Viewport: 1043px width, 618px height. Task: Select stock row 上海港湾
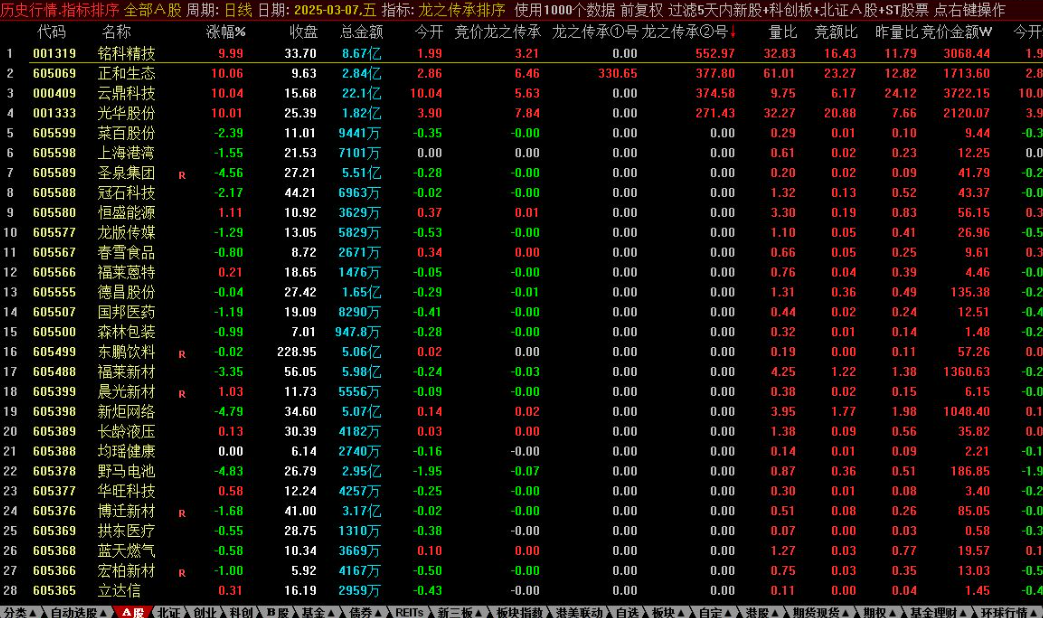coord(522,153)
